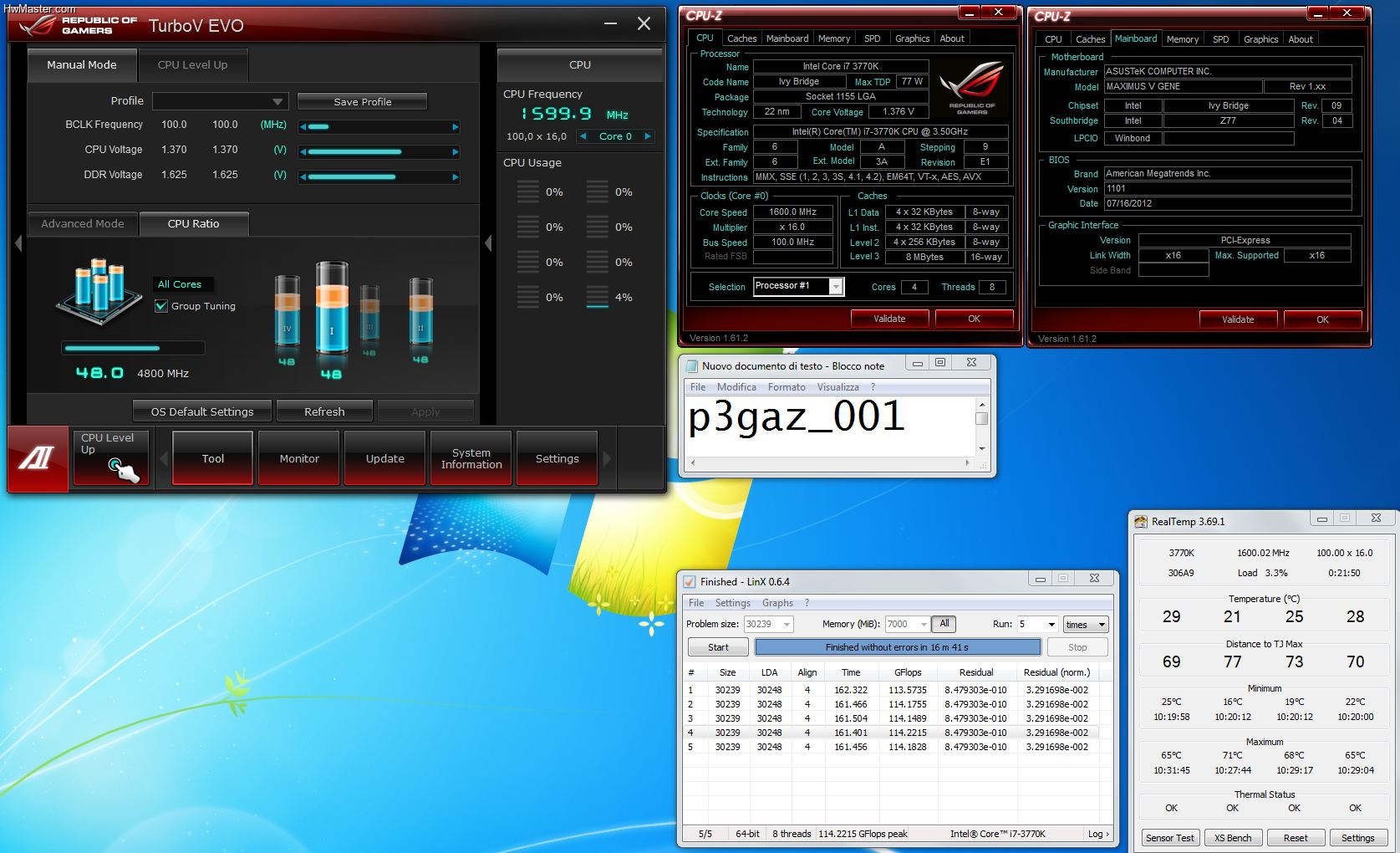Screen dimensions: 1400x853
Task: Select core II battery icon
Action: (x=420, y=311)
